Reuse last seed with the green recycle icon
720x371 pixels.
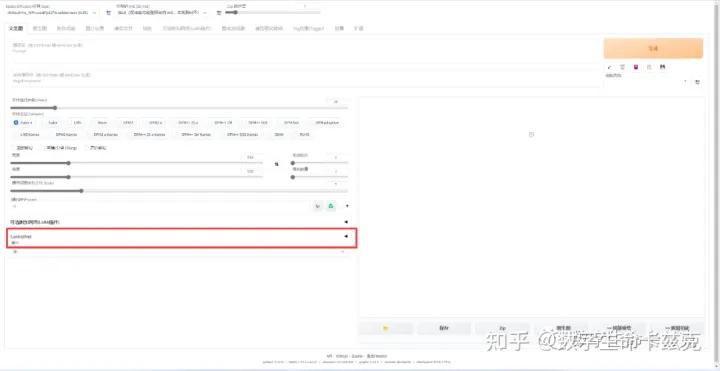click(x=331, y=206)
